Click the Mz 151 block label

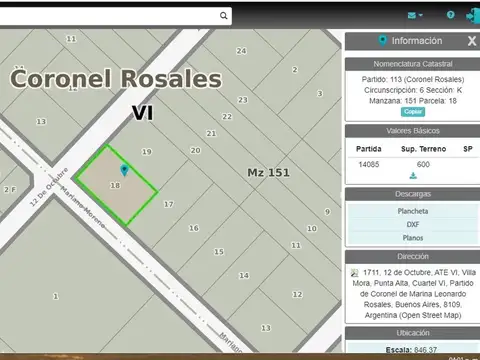(268, 173)
